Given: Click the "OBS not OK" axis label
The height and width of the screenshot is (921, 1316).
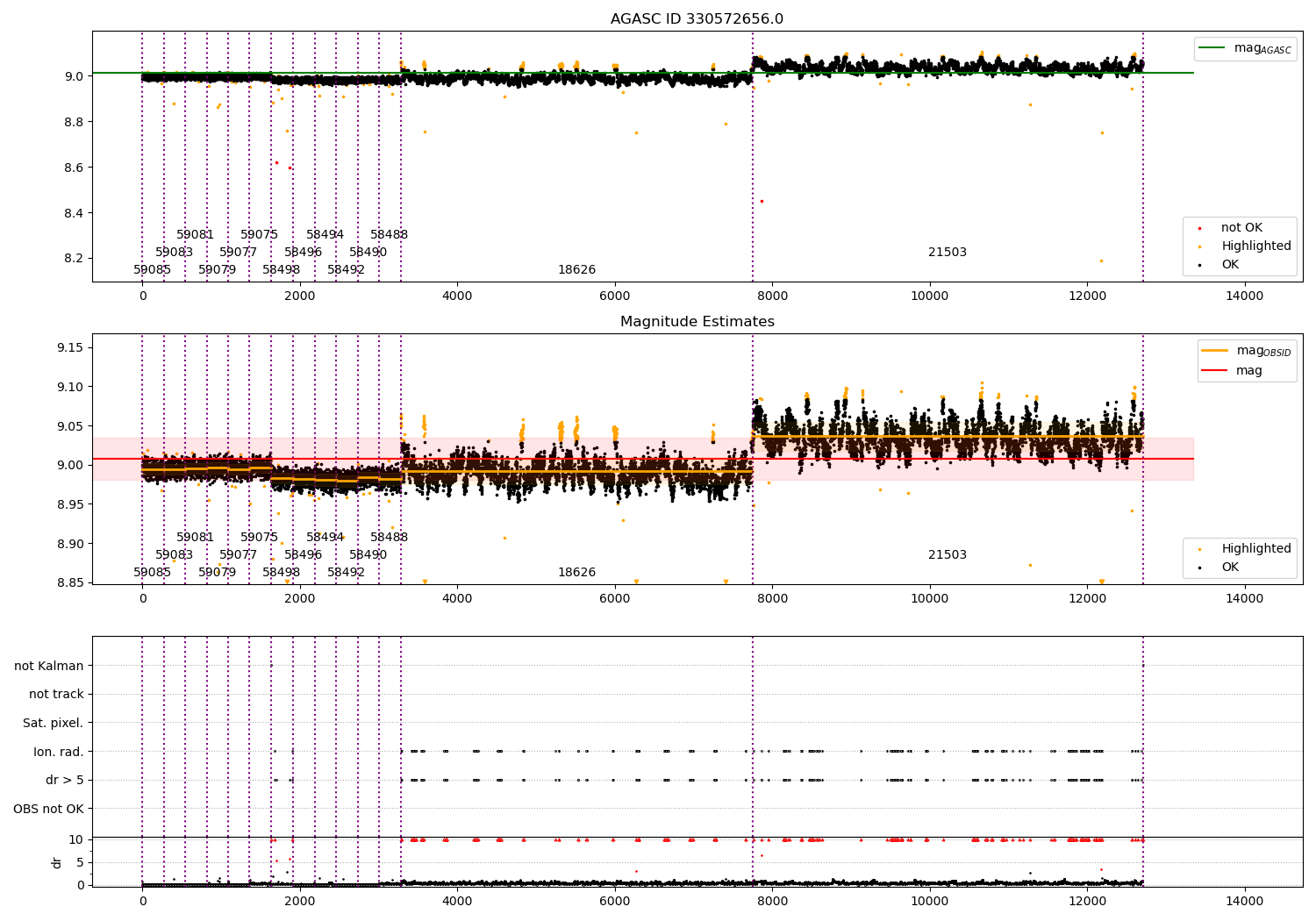Looking at the screenshot, I should click(x=49, y=809).
